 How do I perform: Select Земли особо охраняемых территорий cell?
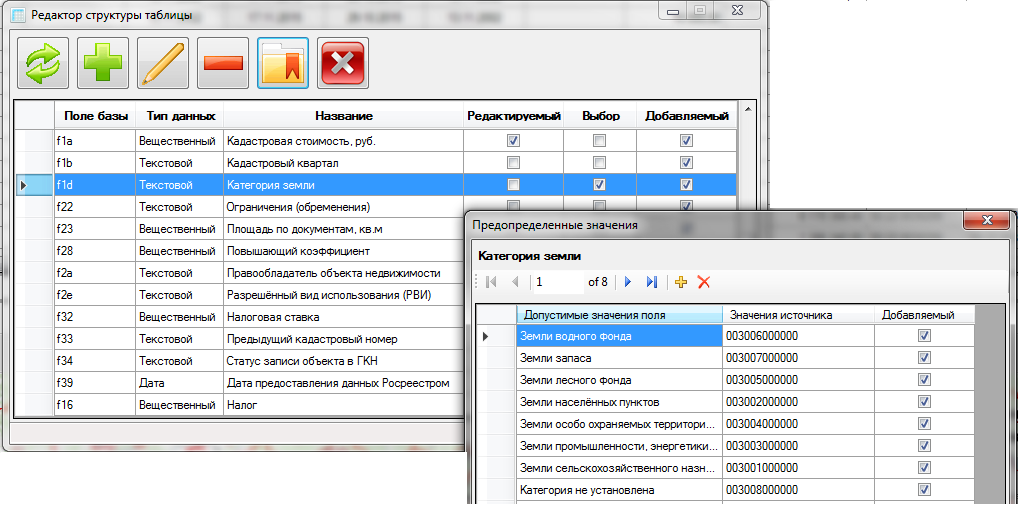click(x=619, y=424)
